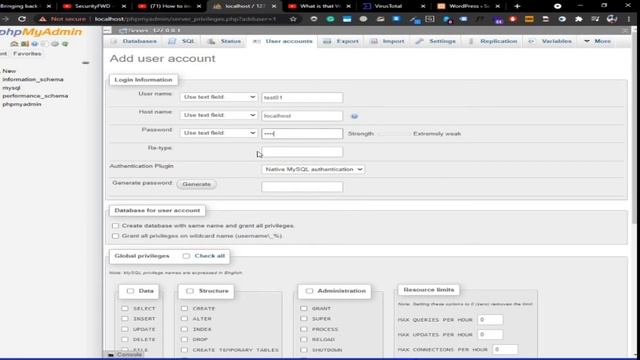Image resolution: width=640 pixels, height=360 pixels.
Task: Enable the UPDATE privilege checkbox
Action: (x=125, y=329)
